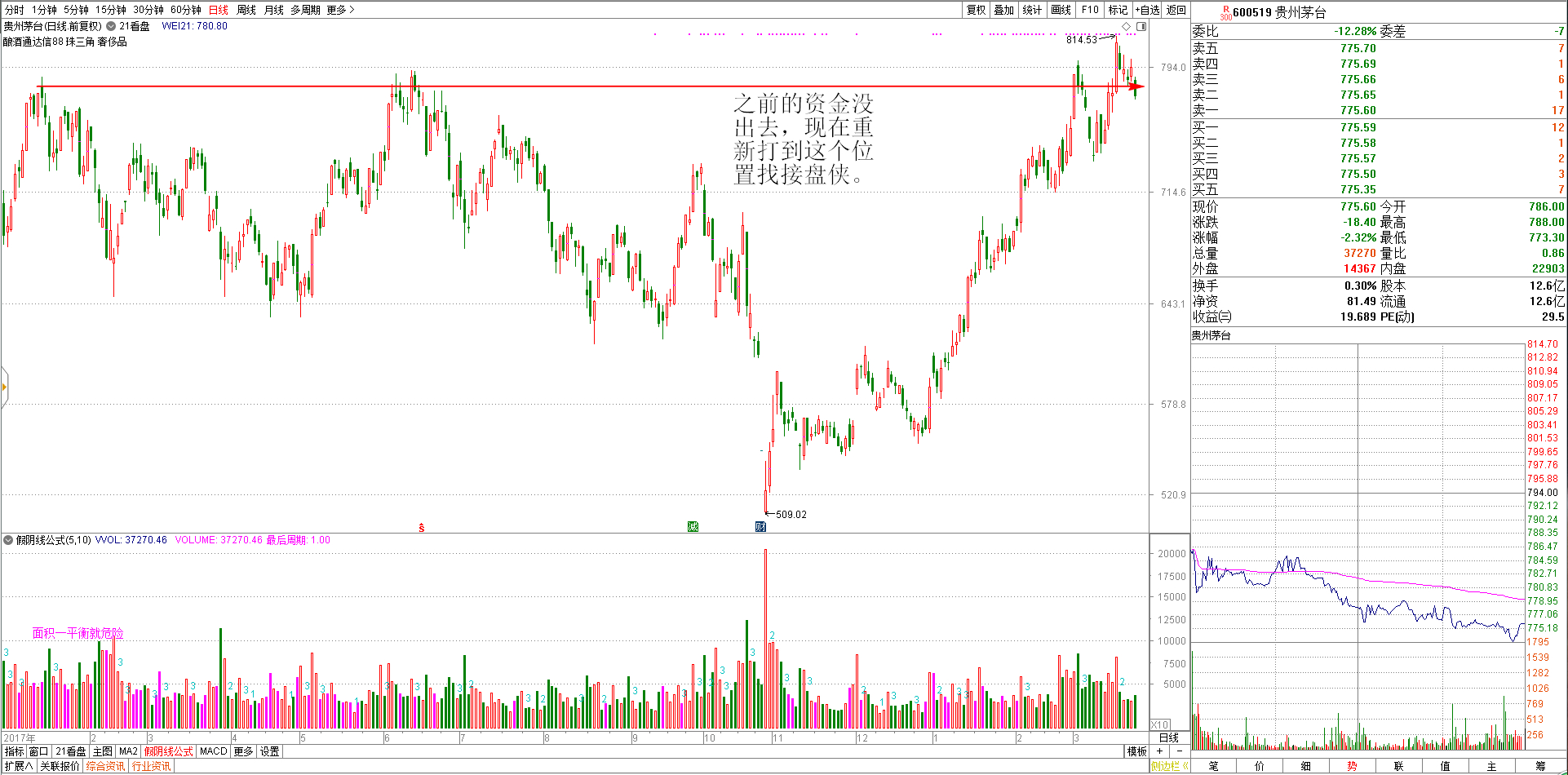Click the 标记 mark button

point(1118,10)
